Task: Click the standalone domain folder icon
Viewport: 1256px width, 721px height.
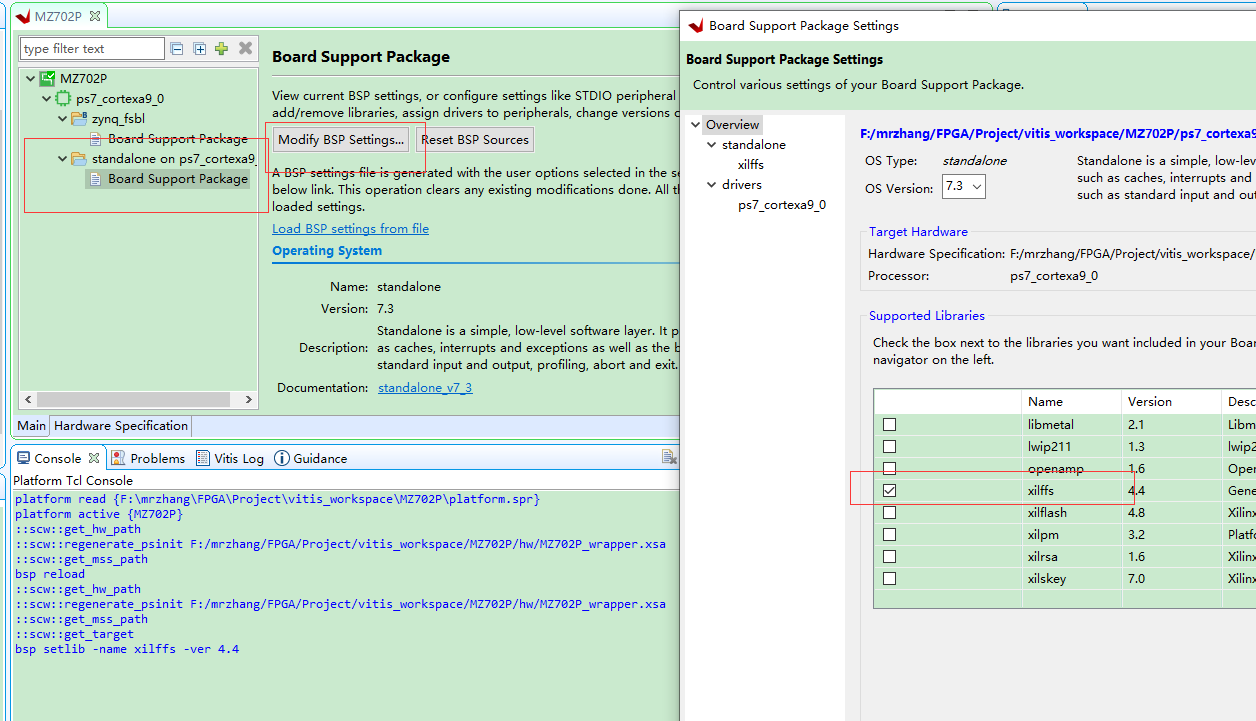Action: point(79,158)
